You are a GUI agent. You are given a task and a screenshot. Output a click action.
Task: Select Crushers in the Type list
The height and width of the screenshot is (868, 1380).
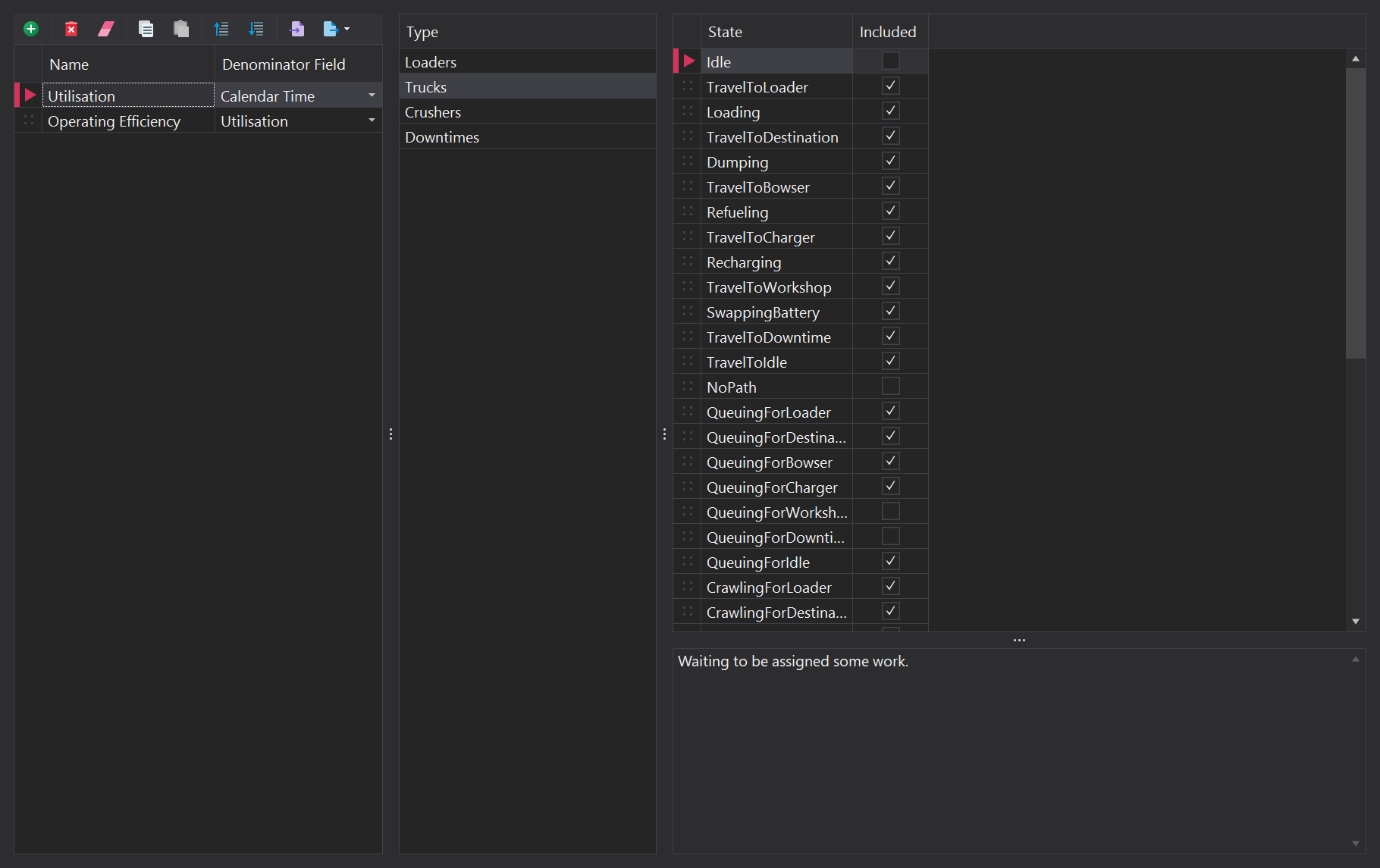pyautogui.click(x=527, y=111)
